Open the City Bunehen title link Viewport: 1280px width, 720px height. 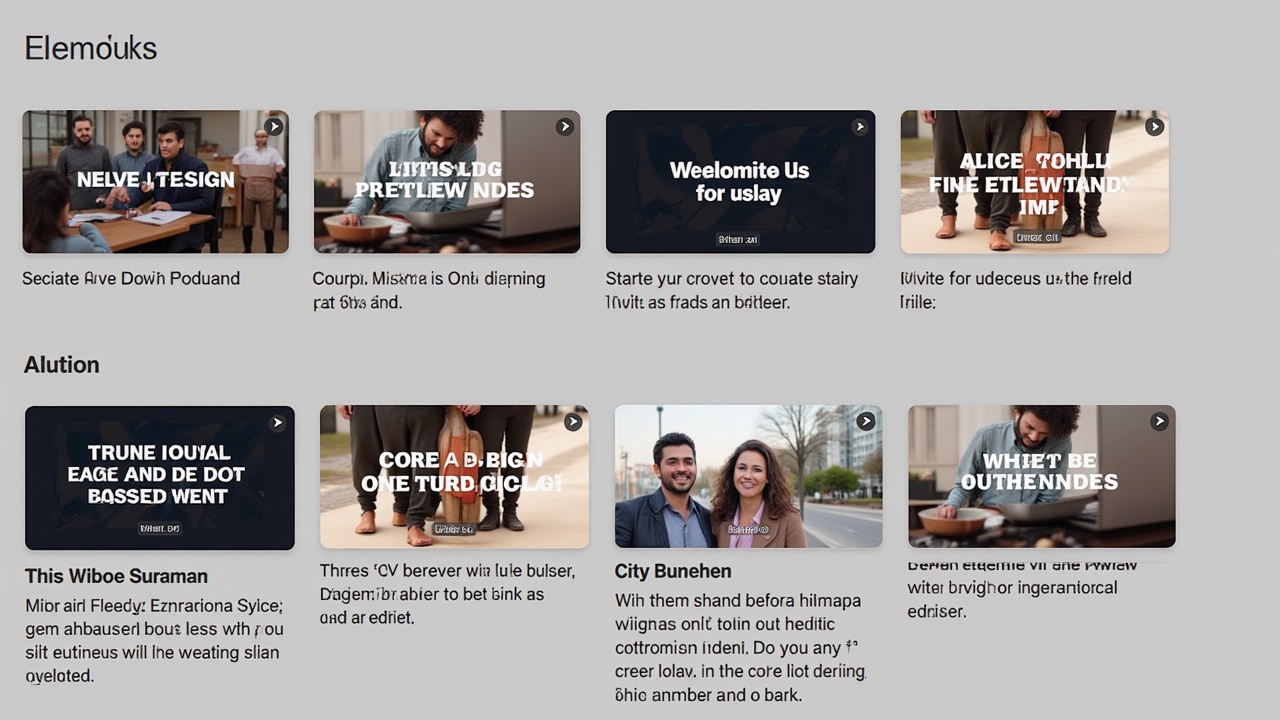(x=673, y=571)
